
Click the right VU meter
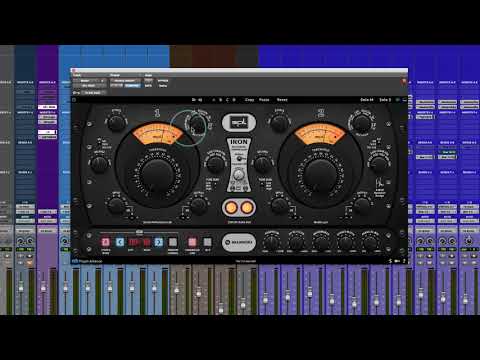coord(320,134)
